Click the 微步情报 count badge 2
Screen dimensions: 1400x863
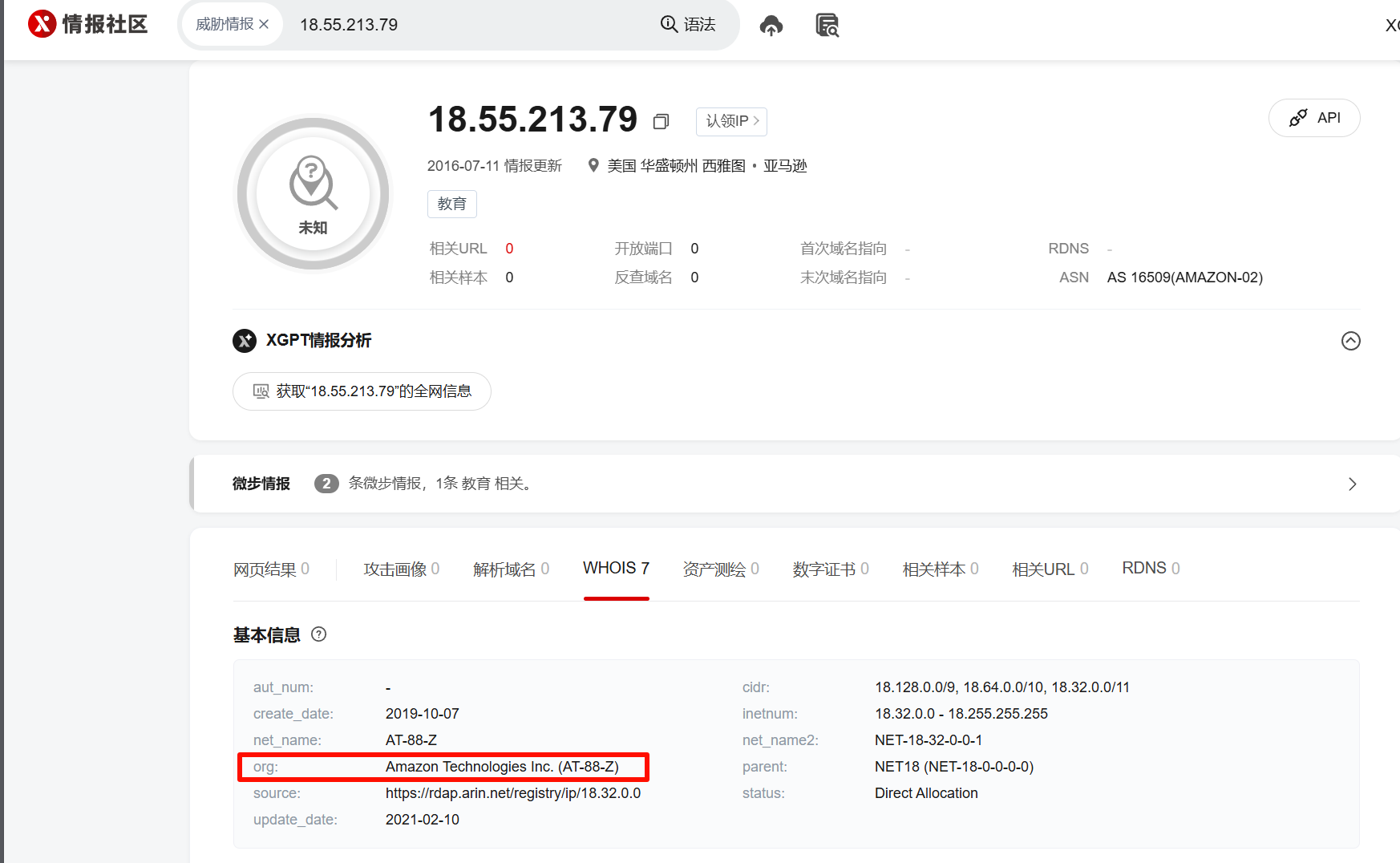point(326,484)
